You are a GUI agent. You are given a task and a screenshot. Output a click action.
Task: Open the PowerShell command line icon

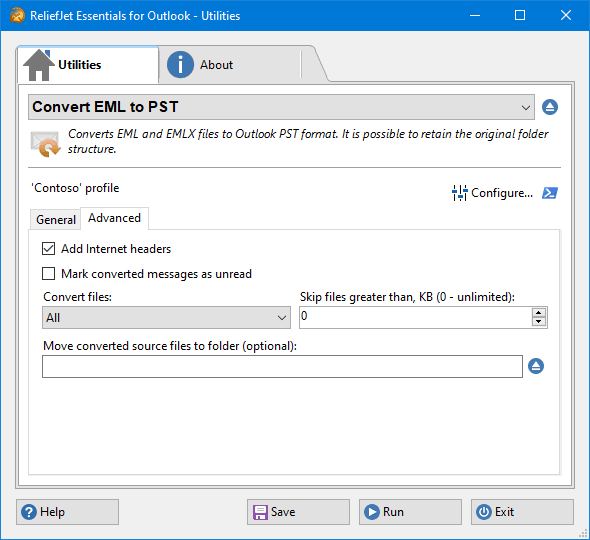pos(550,193)
